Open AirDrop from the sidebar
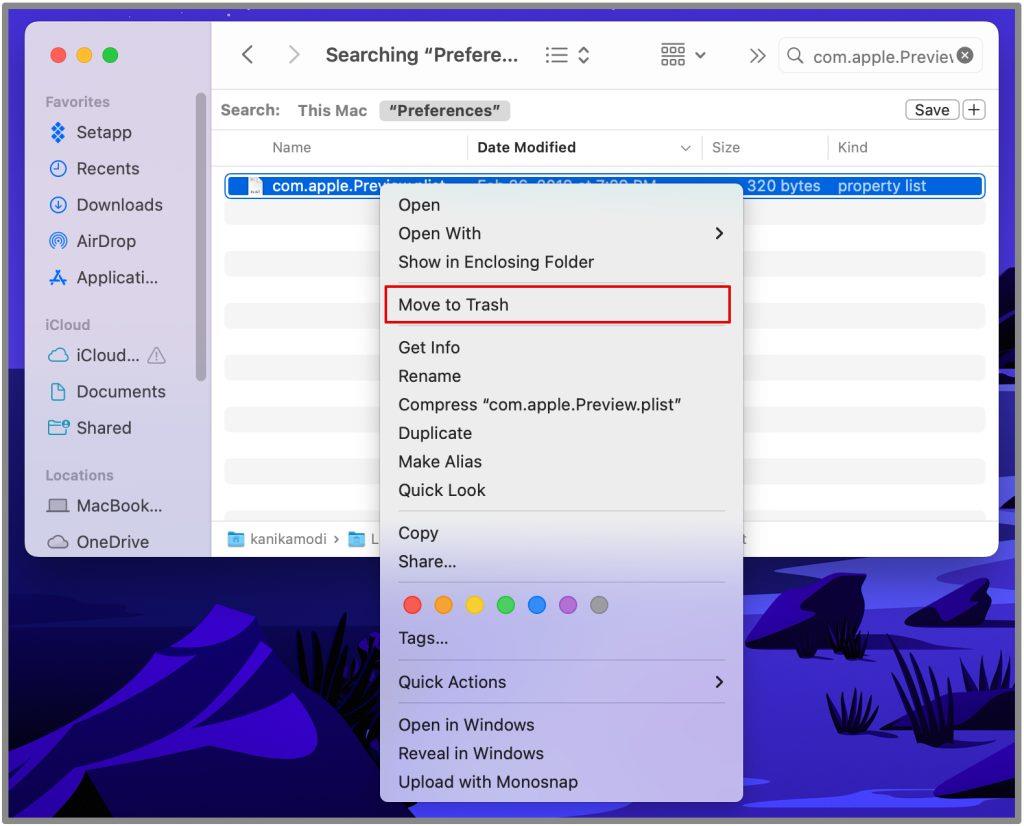1024x826 pixels. 93,241
